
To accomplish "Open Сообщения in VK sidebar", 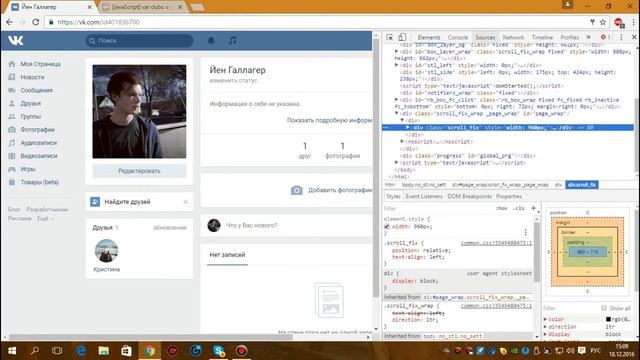I will 36,90.
